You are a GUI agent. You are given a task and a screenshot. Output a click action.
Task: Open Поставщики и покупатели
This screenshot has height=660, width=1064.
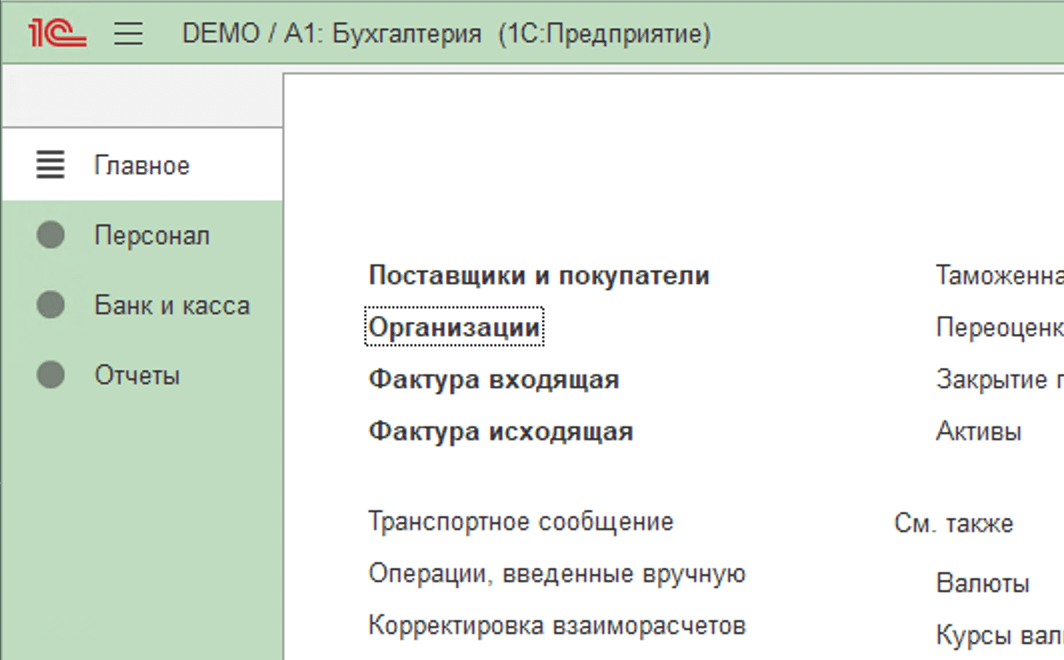pyautogui.click(x=539, y=276)
